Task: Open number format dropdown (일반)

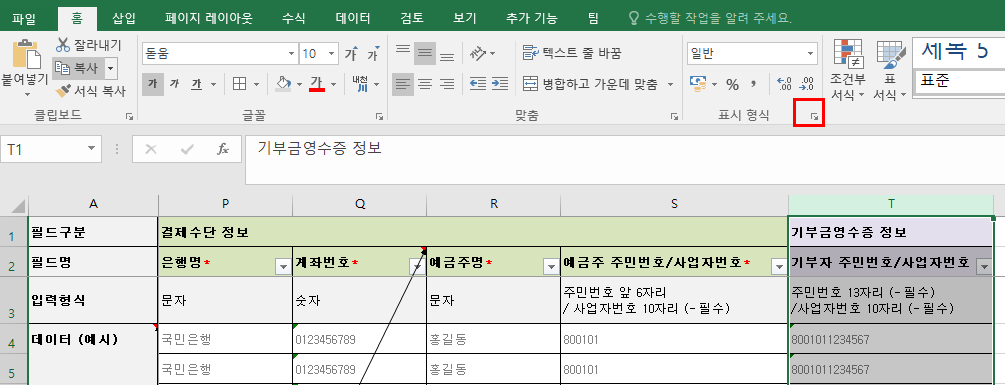Action: click(x=811, y=54)
